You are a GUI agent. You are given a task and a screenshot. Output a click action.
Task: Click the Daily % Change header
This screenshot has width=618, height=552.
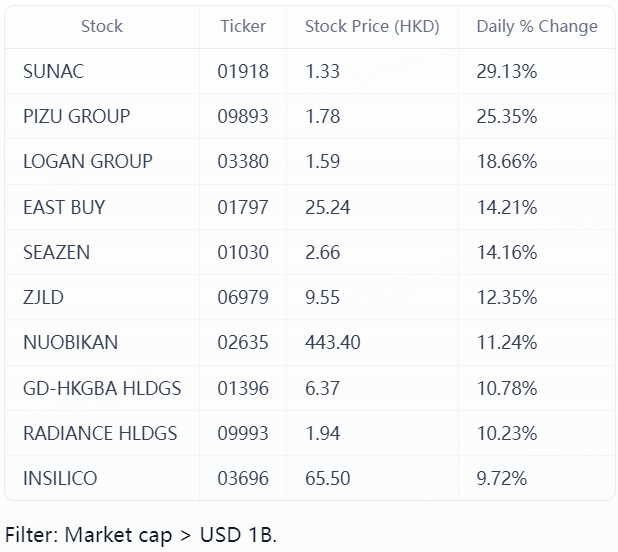pyautogui.click(x=537, y=26)
